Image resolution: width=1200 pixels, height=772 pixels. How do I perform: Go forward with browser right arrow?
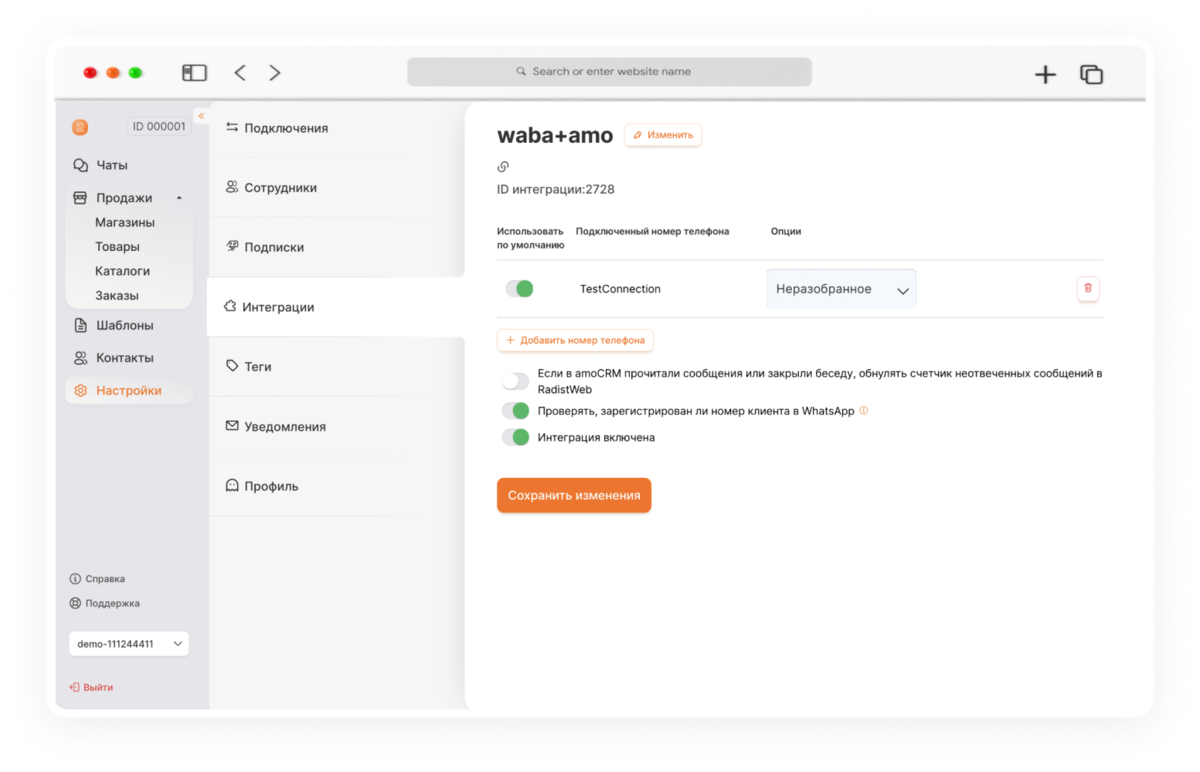pos(275,73)
